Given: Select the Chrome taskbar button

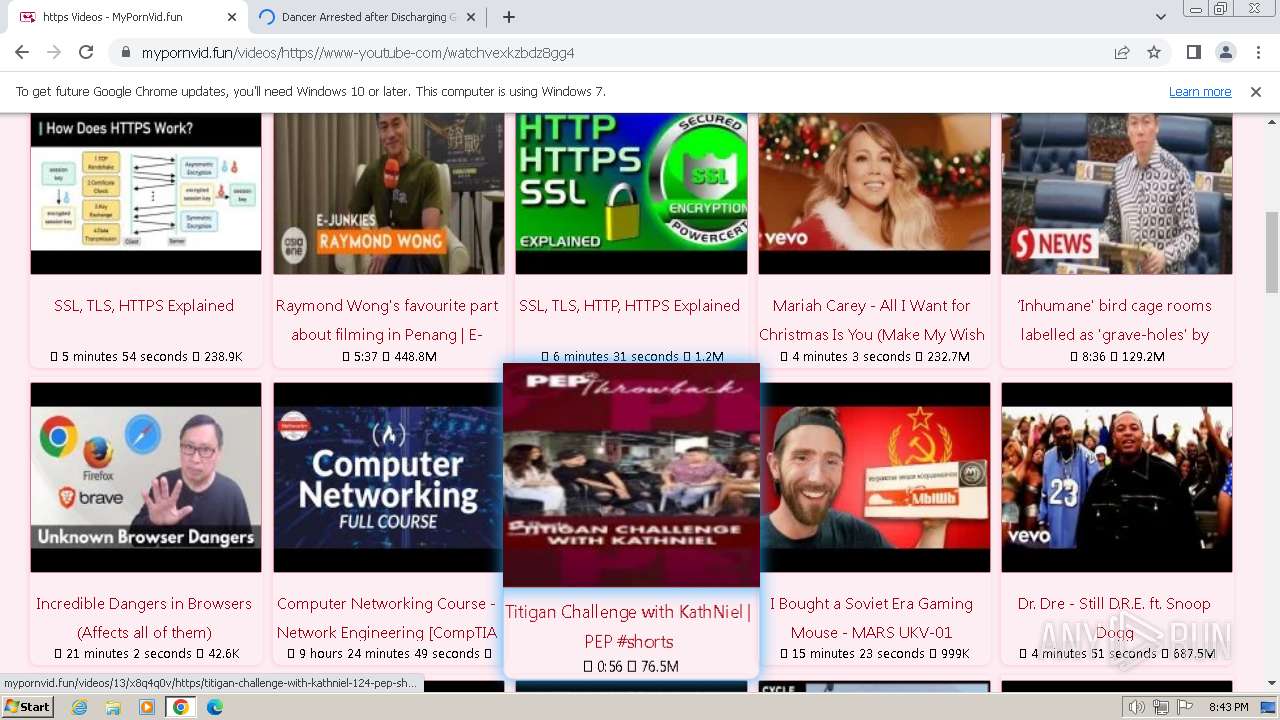Looking at the screenshot, I should tap(180, 707).
